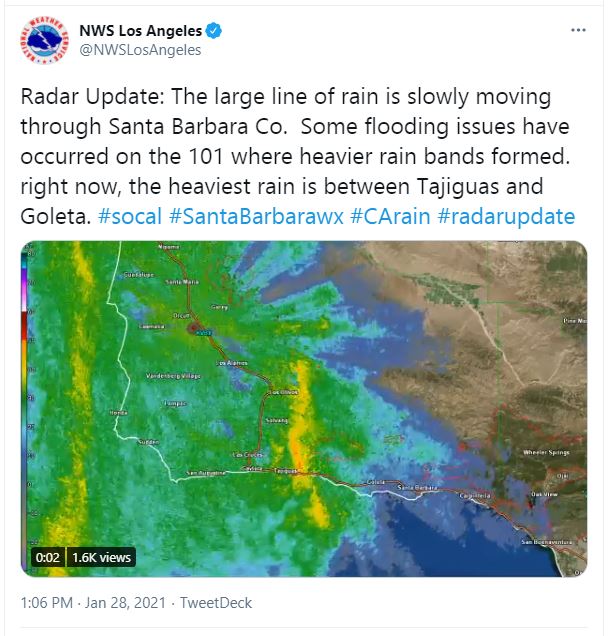The width and height of the screenshot is (610, 636).
Task: Open the @NWSLosAngeles handle link
Action: pyautogui.click(x=140, y=50)
